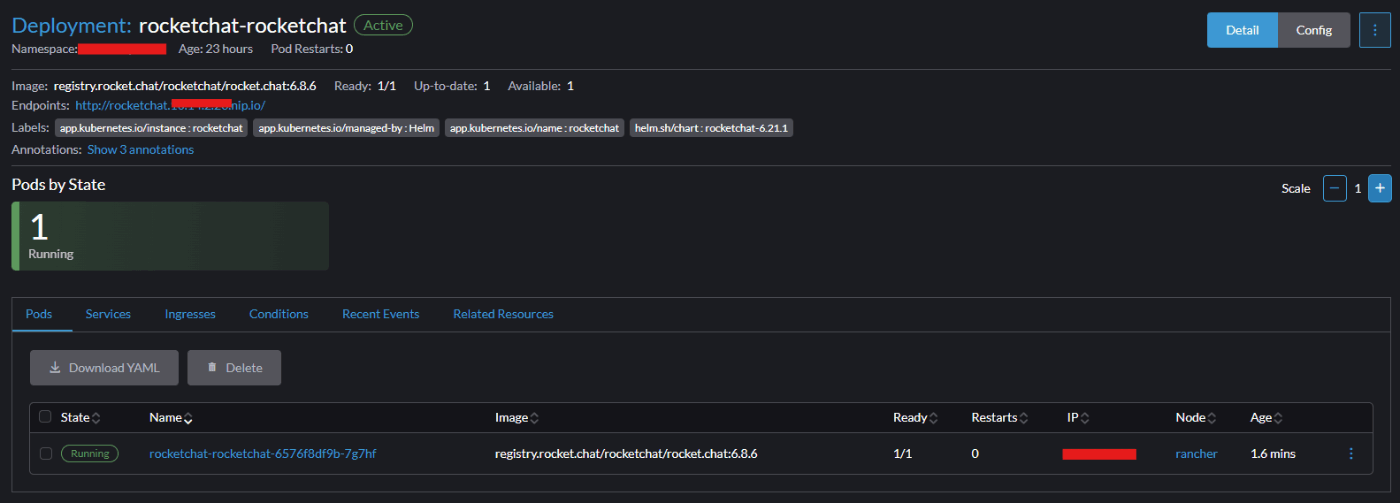Screen dimensions: 1400x503
Task: Sort pods table by Ready column
Action: point(915,417)
